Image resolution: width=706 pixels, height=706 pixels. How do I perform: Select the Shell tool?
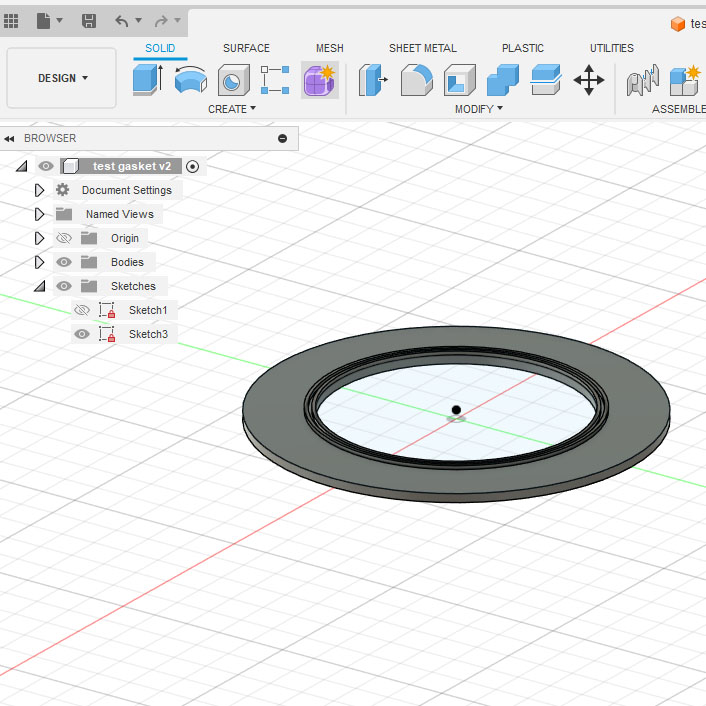tap(460, 80)
